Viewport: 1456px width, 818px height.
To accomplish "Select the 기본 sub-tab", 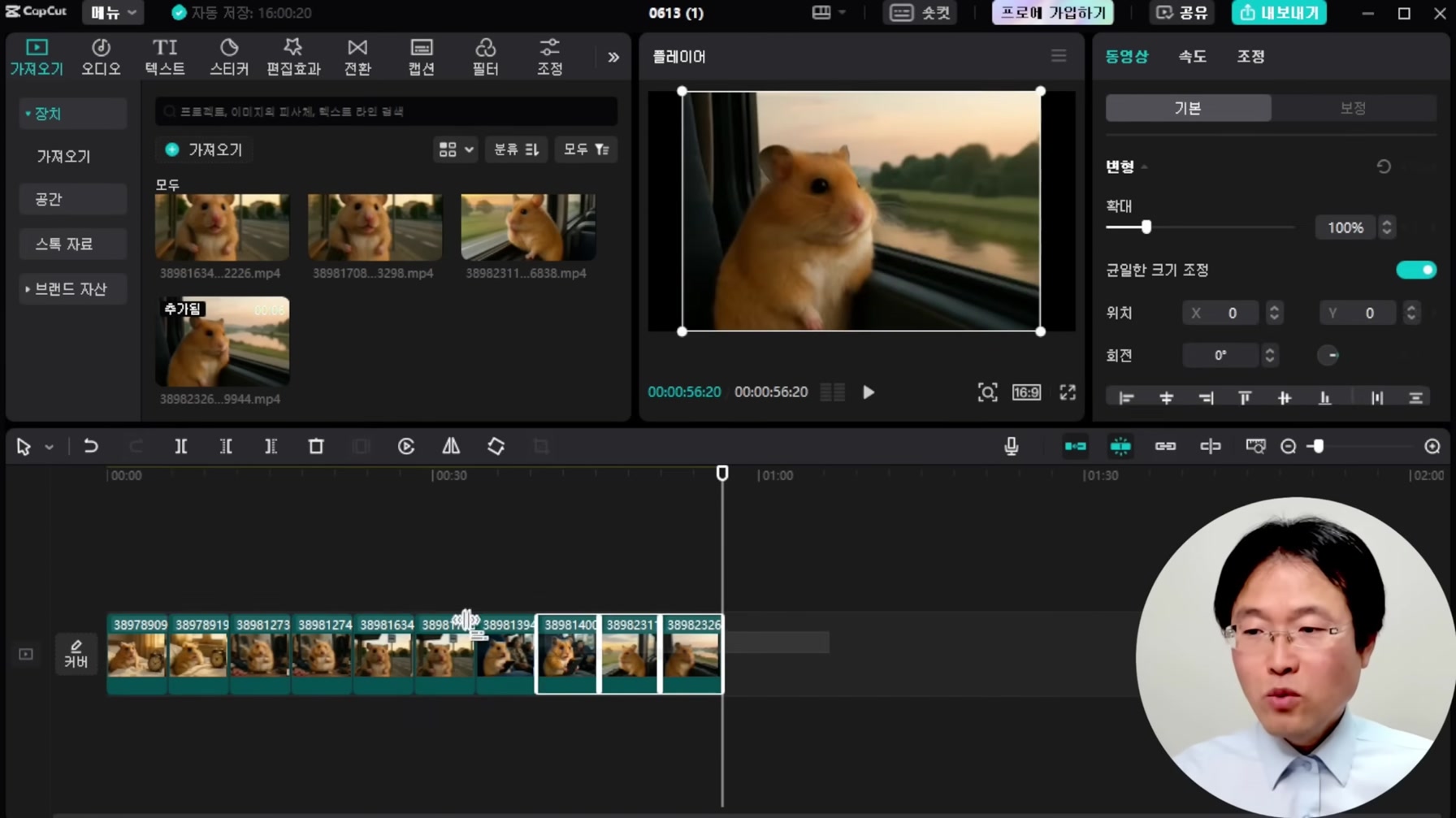I will coord(1188,108).
